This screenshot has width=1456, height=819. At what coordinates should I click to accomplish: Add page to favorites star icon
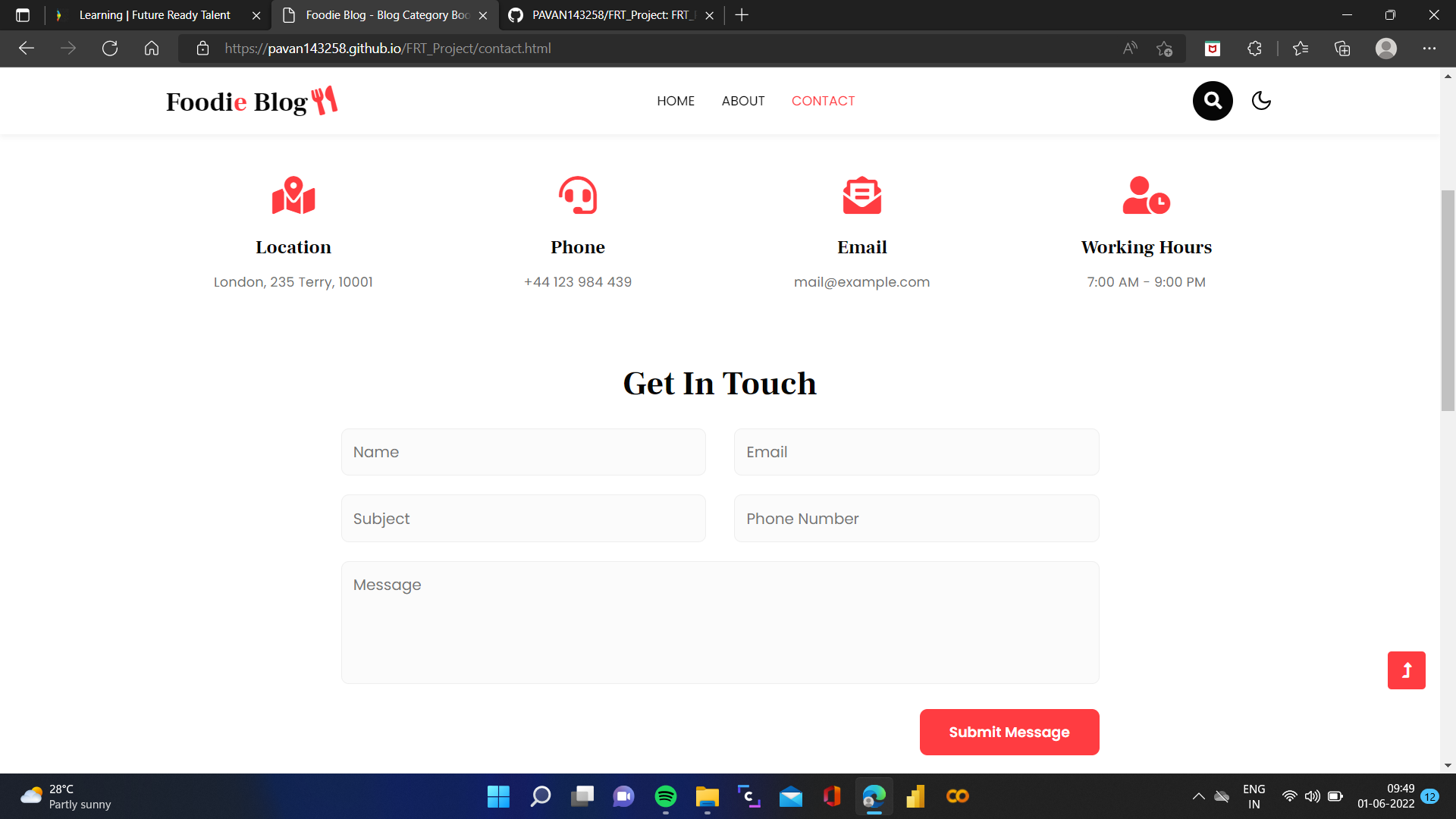(1165, 49)
